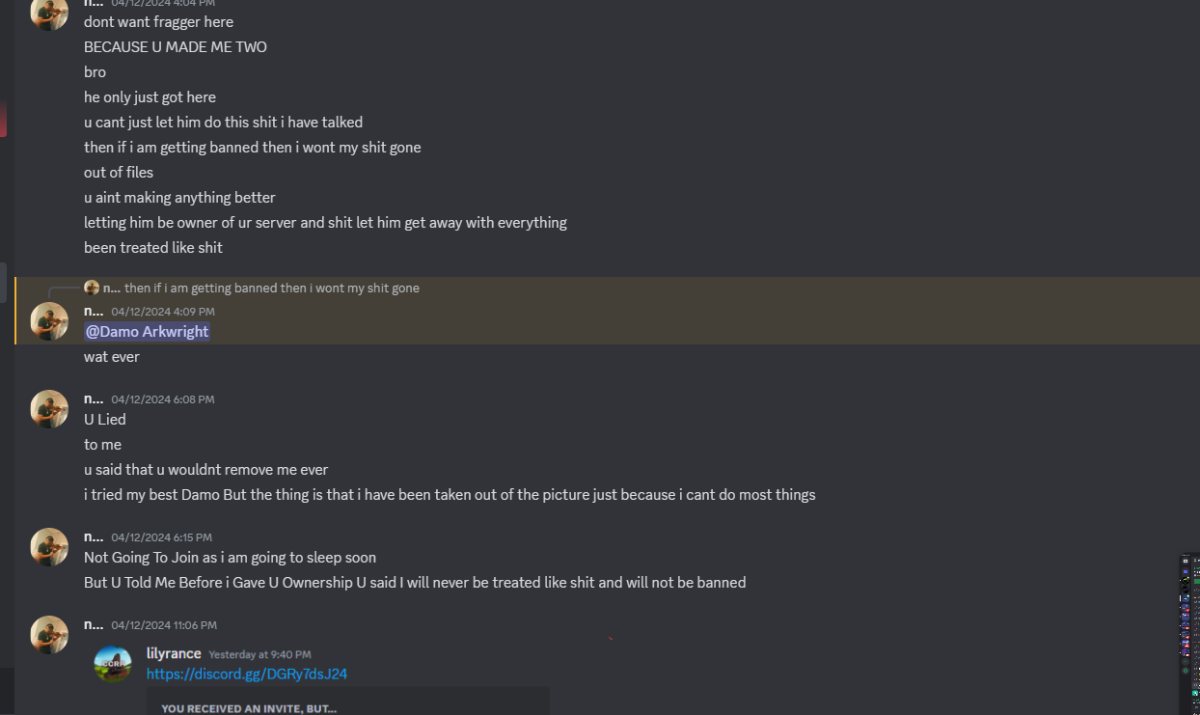Jump to the replied message preview text
The height and width of the screenshot is (715, 1200).
tap(271, 288)
